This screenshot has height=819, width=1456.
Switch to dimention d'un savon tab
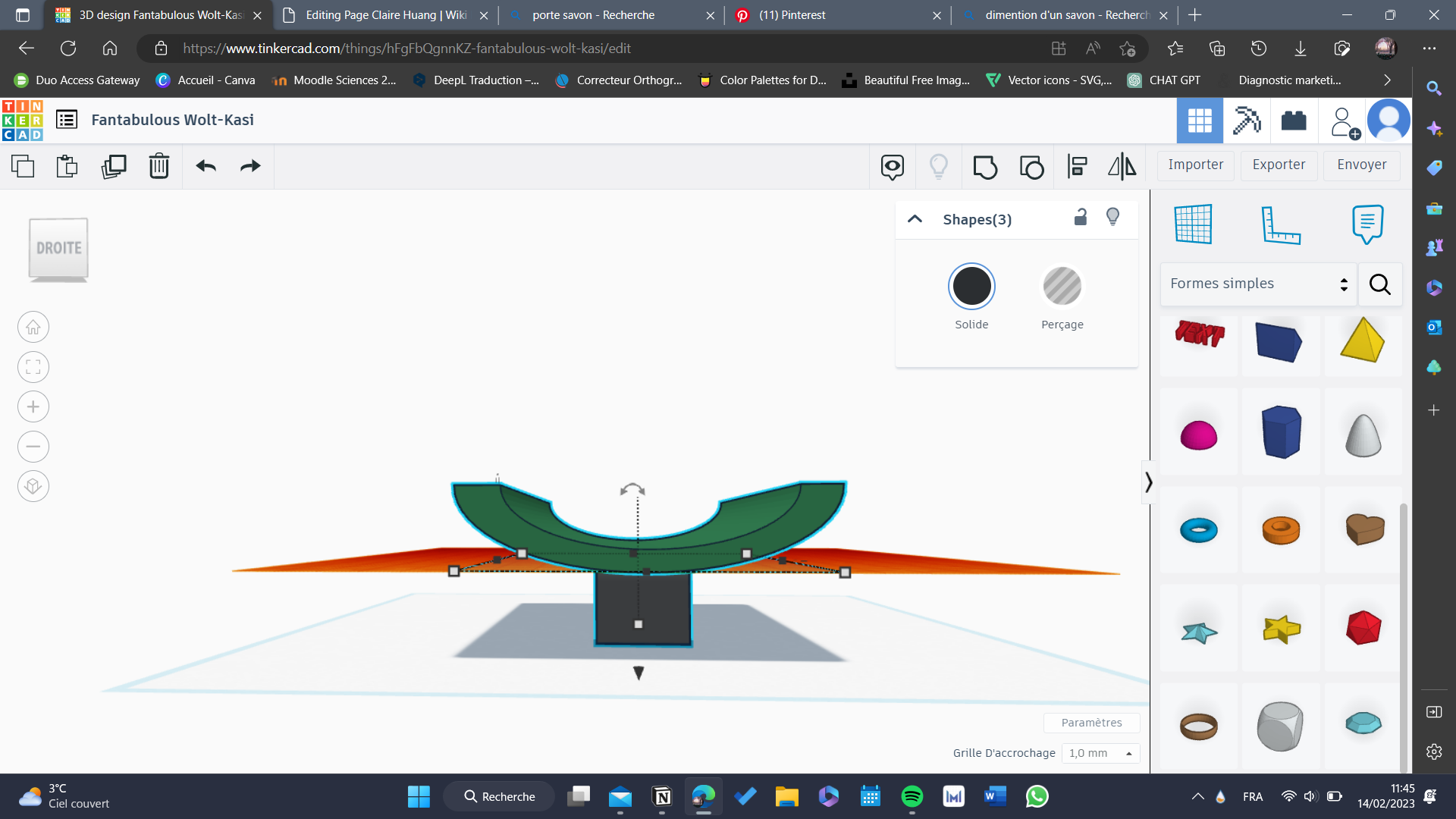click(x=1065, y=15)
